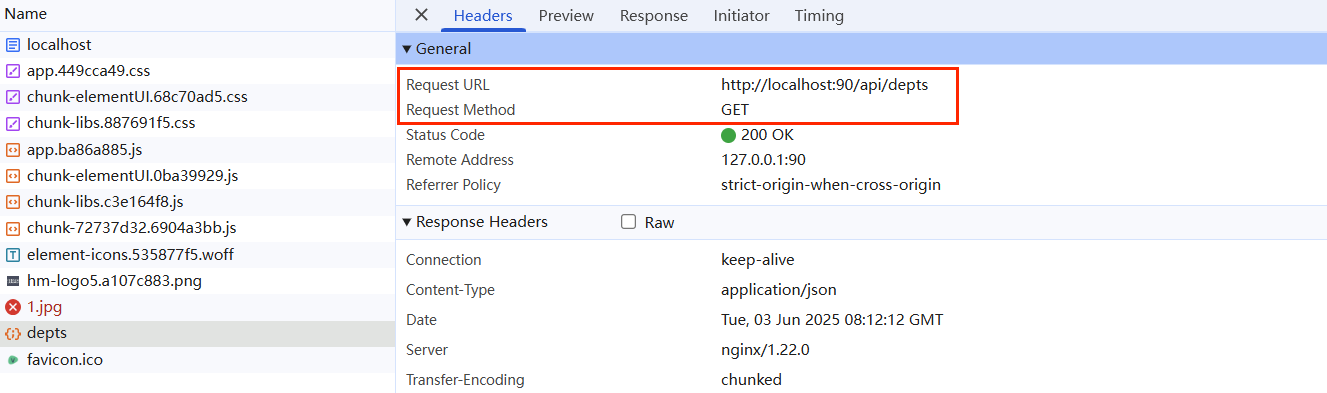Click the image icon for hm-logo5.a107c883.png

click(x=13, y=281)
